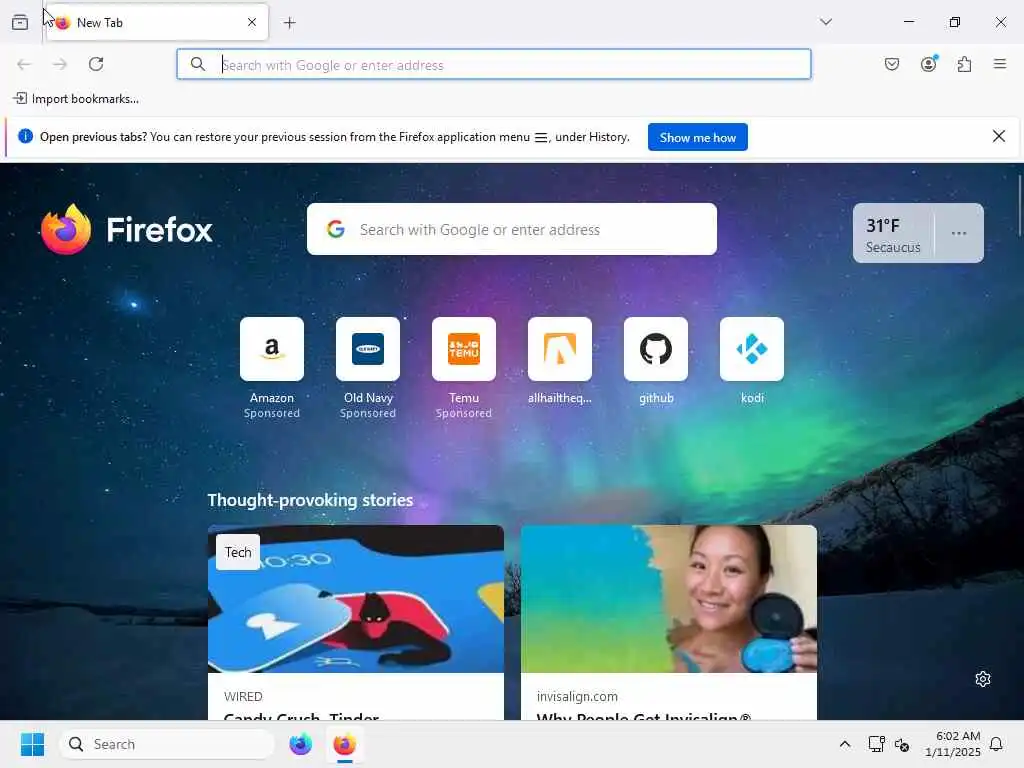1024x768 pixels.
Task: Click the Firefox logo on the page
Action: pyautogui.click(x=127, y=229)
